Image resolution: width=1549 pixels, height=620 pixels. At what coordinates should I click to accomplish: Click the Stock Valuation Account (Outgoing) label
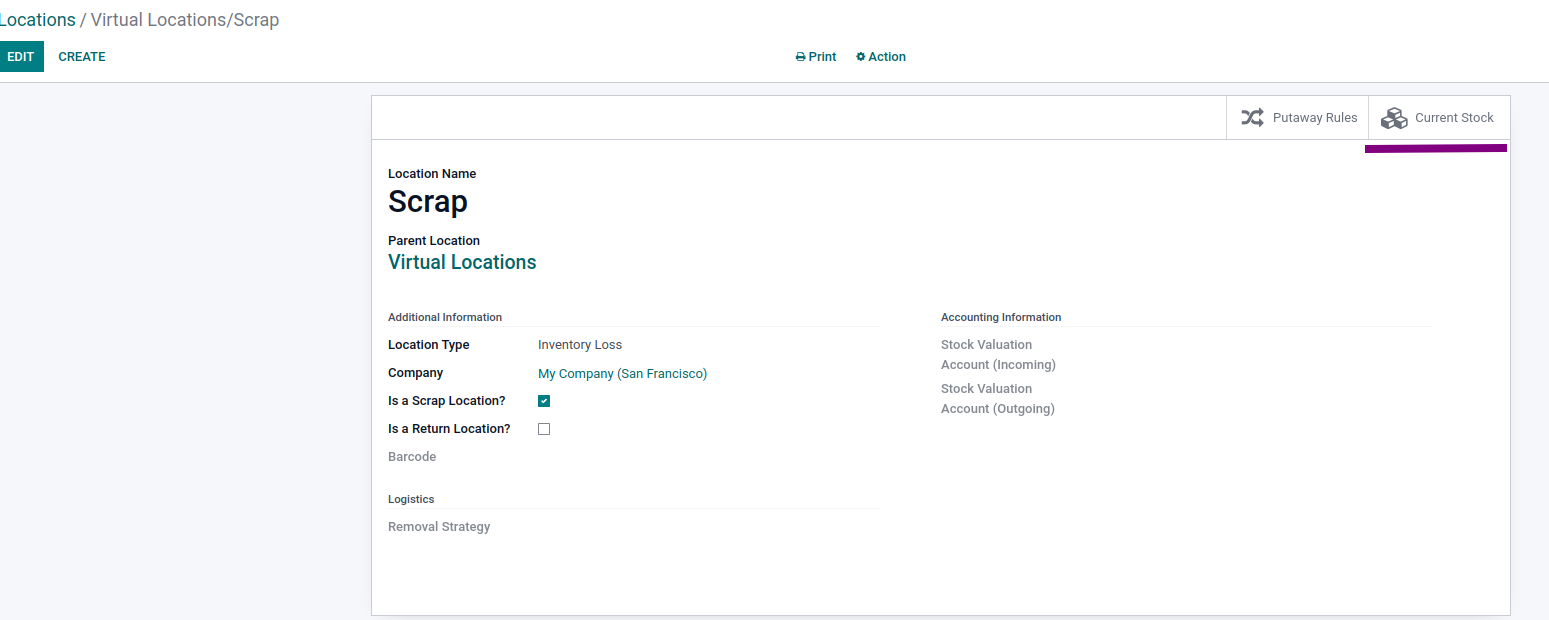[998, 399]
